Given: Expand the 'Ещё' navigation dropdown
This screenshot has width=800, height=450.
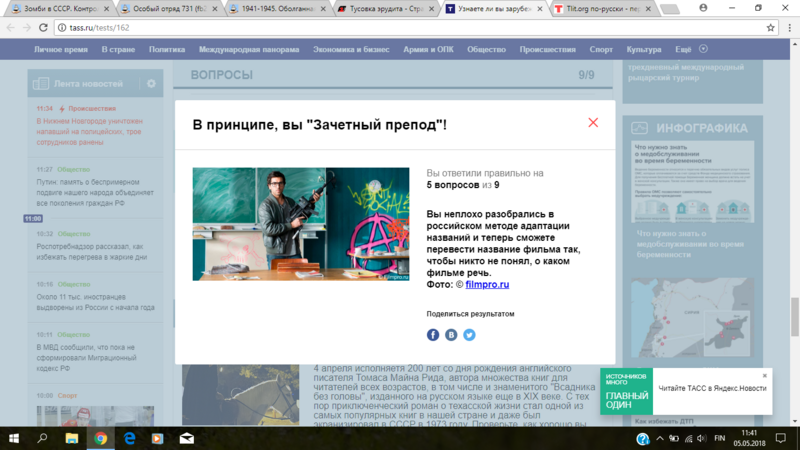Looking at the screenshot, I should pos(691,49).
